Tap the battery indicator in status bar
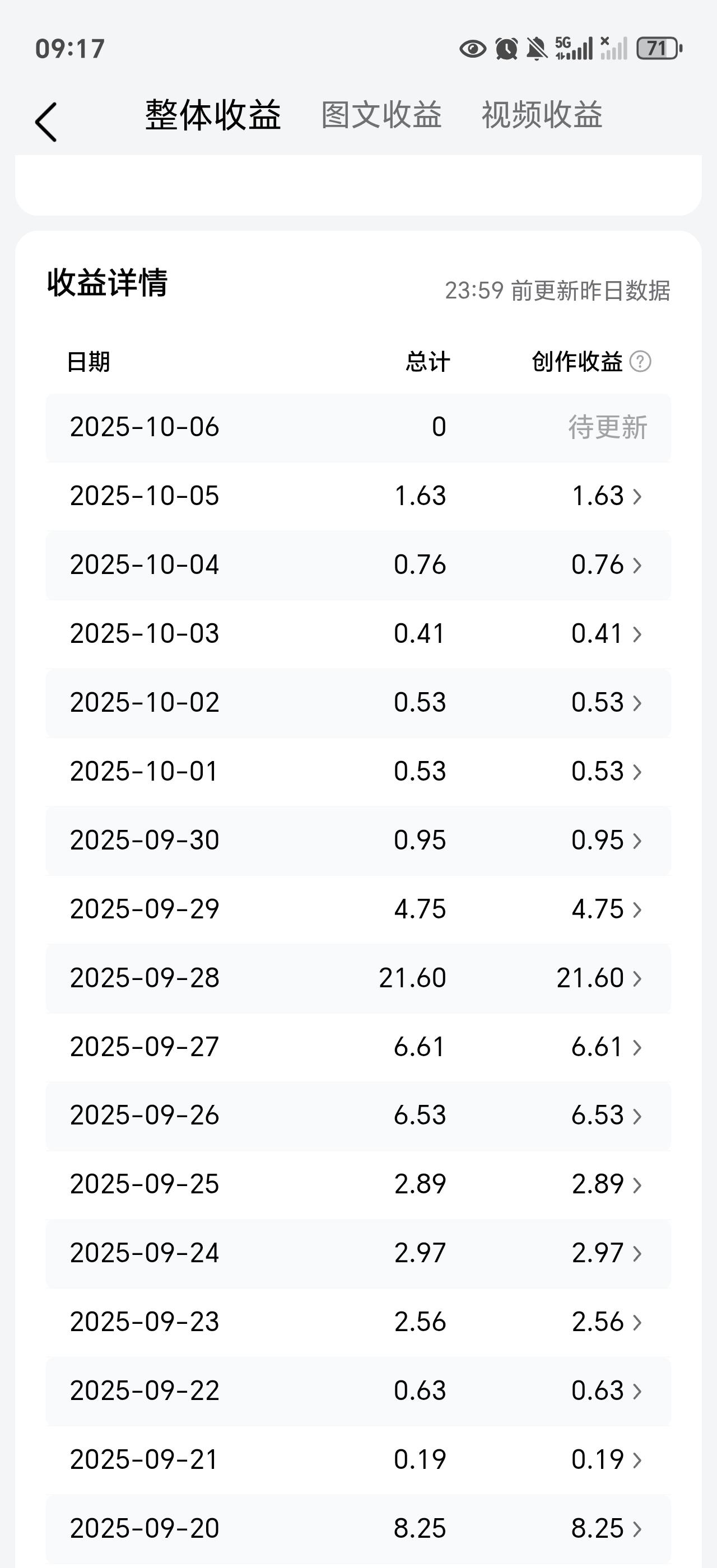The height and width of the screenshot is (1568, 717). point(659,49)
